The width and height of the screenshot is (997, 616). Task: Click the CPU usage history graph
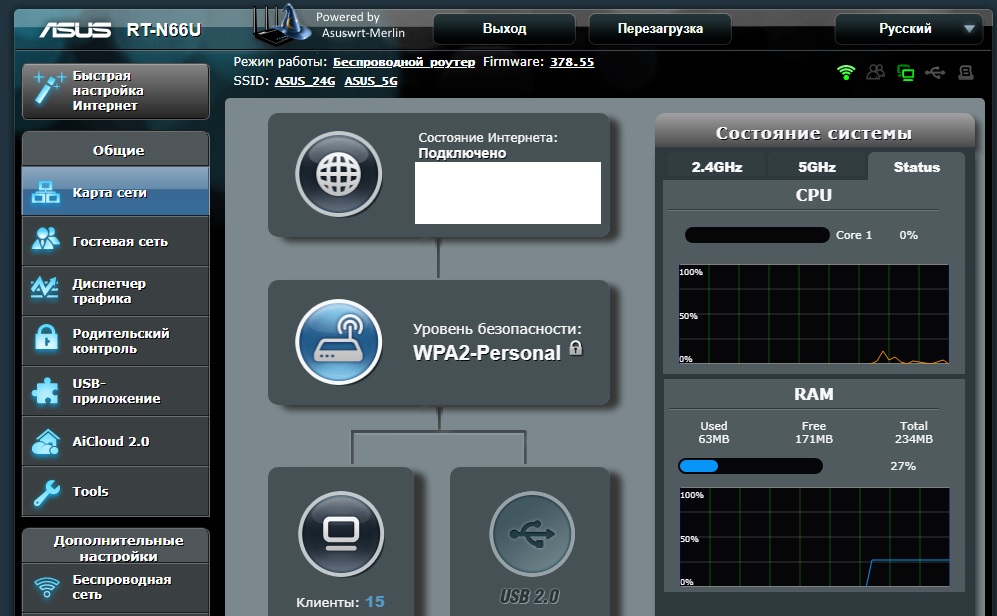[814, 315]
